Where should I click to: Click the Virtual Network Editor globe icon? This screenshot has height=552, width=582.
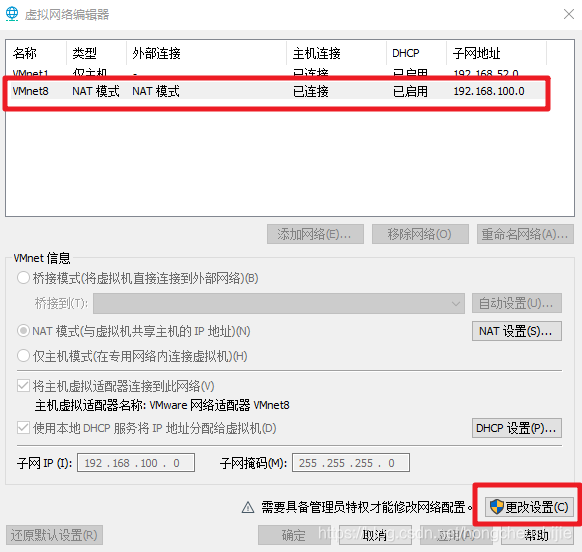tap(12, 14)
